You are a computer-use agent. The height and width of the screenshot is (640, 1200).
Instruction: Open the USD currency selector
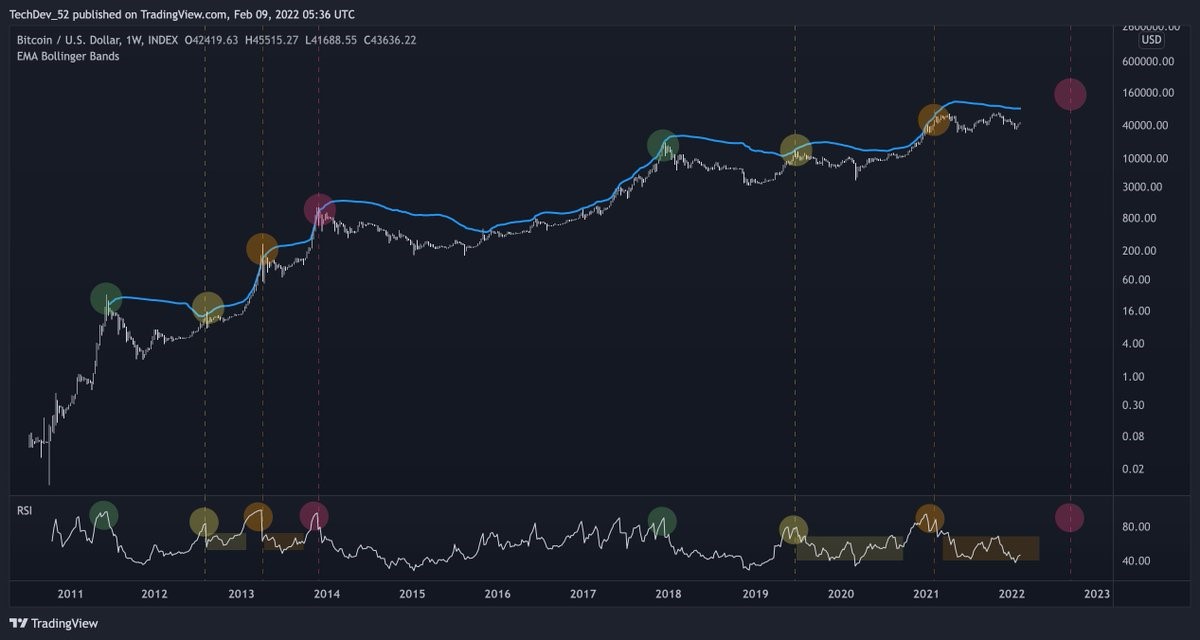tap(1152, 40)
